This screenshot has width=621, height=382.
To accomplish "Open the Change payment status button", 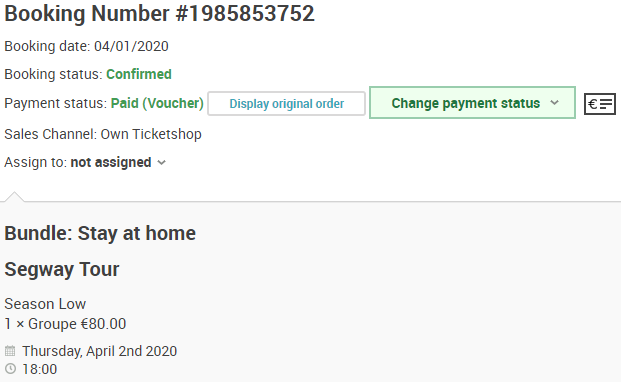I will tap(472, 103).
